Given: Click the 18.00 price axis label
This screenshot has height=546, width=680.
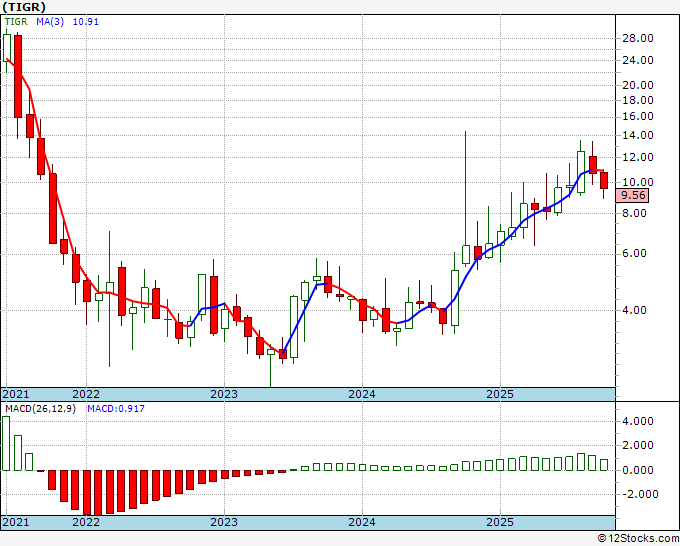Looking at the screenshot, I should [638, 100].
